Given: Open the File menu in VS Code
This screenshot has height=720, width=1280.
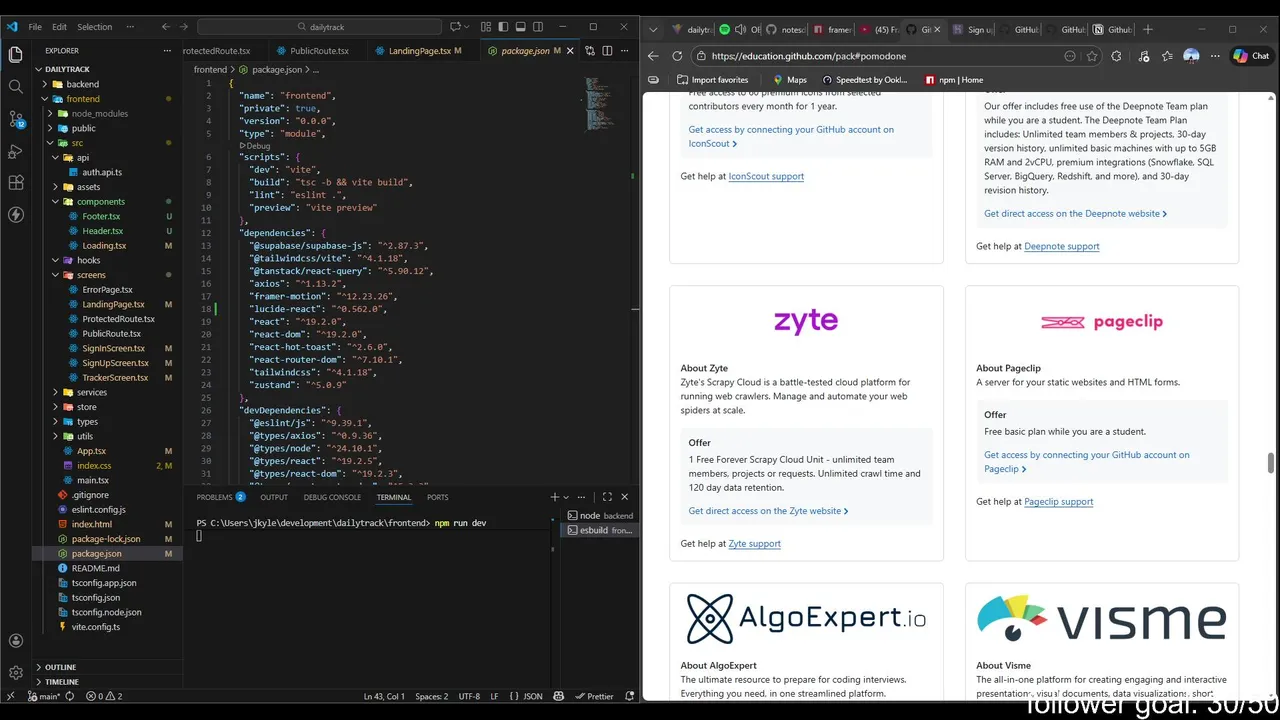Looking at the screenshot, I should click(x=35, y=27).
